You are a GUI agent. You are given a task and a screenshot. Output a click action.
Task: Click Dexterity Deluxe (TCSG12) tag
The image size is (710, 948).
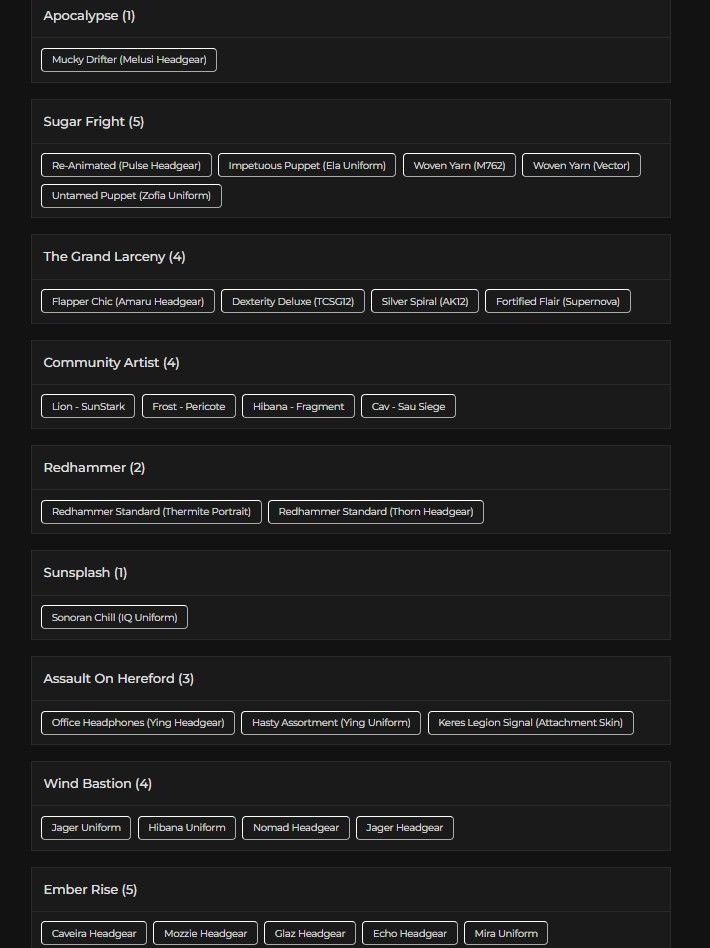tap(293, 301)
